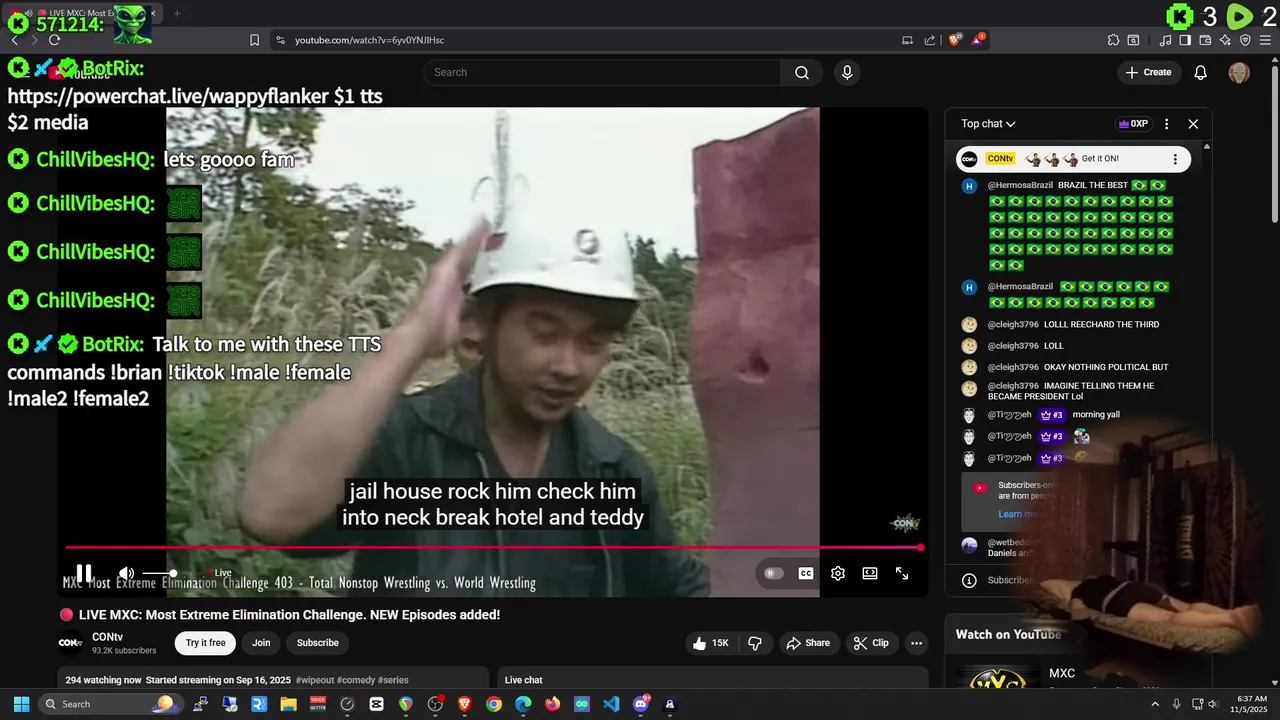1280x720 pixels.
Task: Open the CONtv channel avatar
Action: tap(70, 643)
